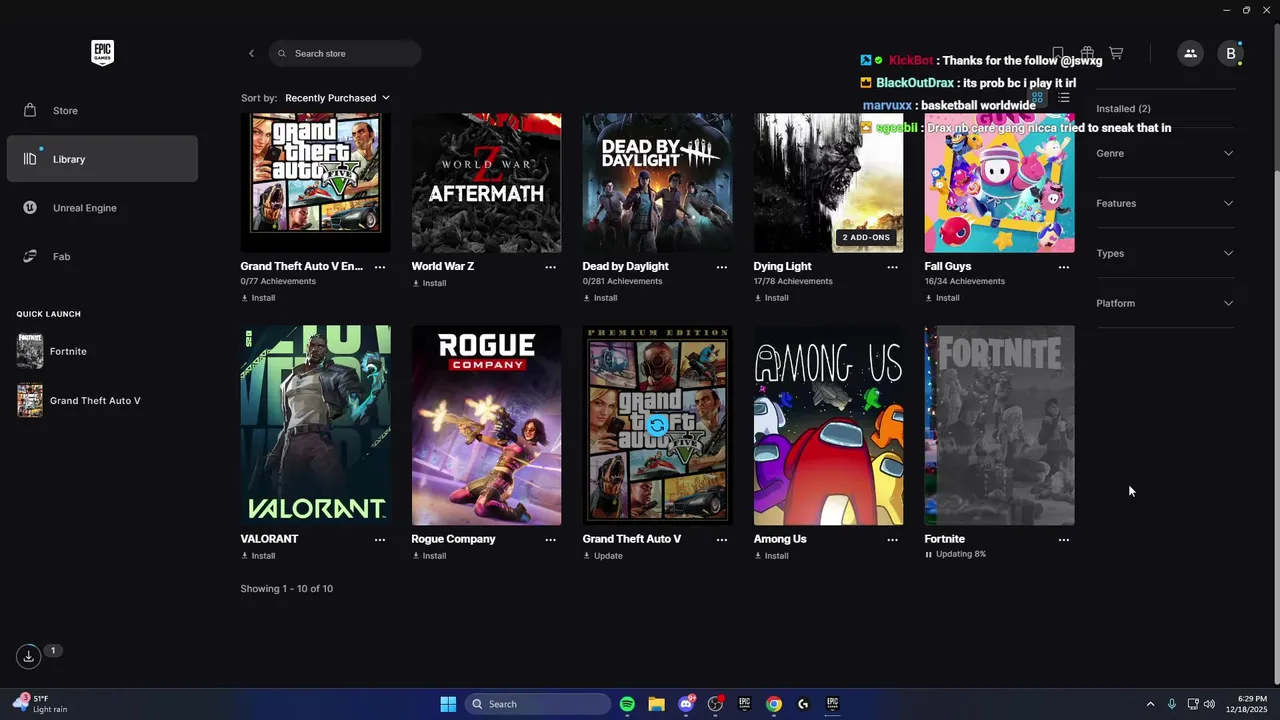1280x720 pixels.
Task: Open three-dot menu for Fortnite
Action: click(1064, 539)
